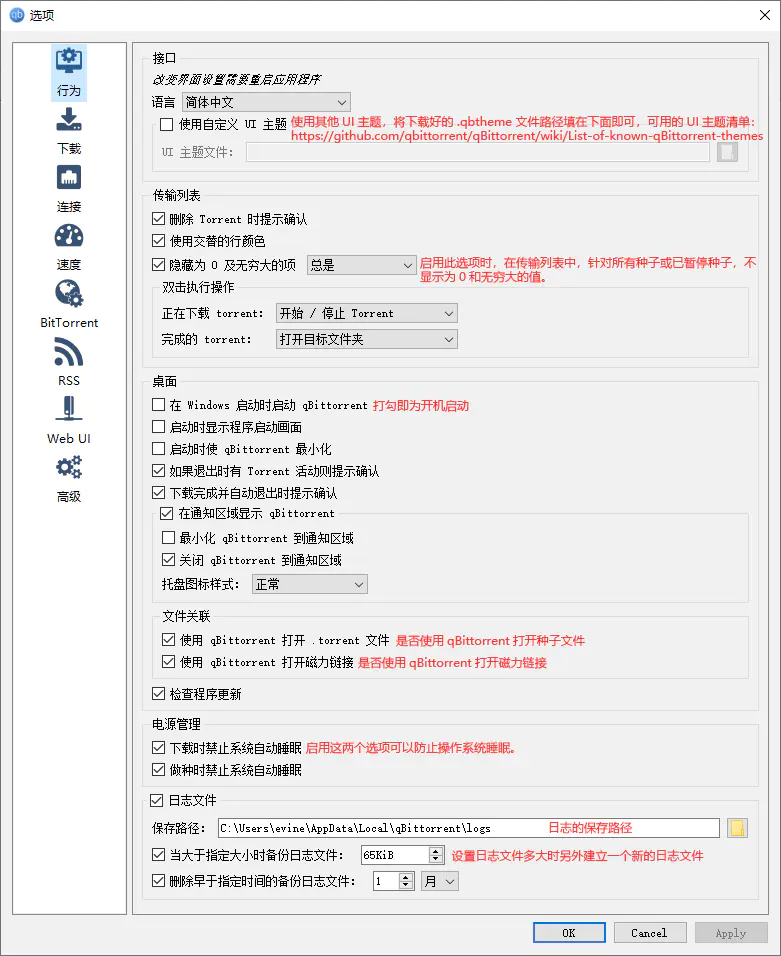Click the Cancel button
Viewport: 781px width, 956px height.
pos(649,933)
